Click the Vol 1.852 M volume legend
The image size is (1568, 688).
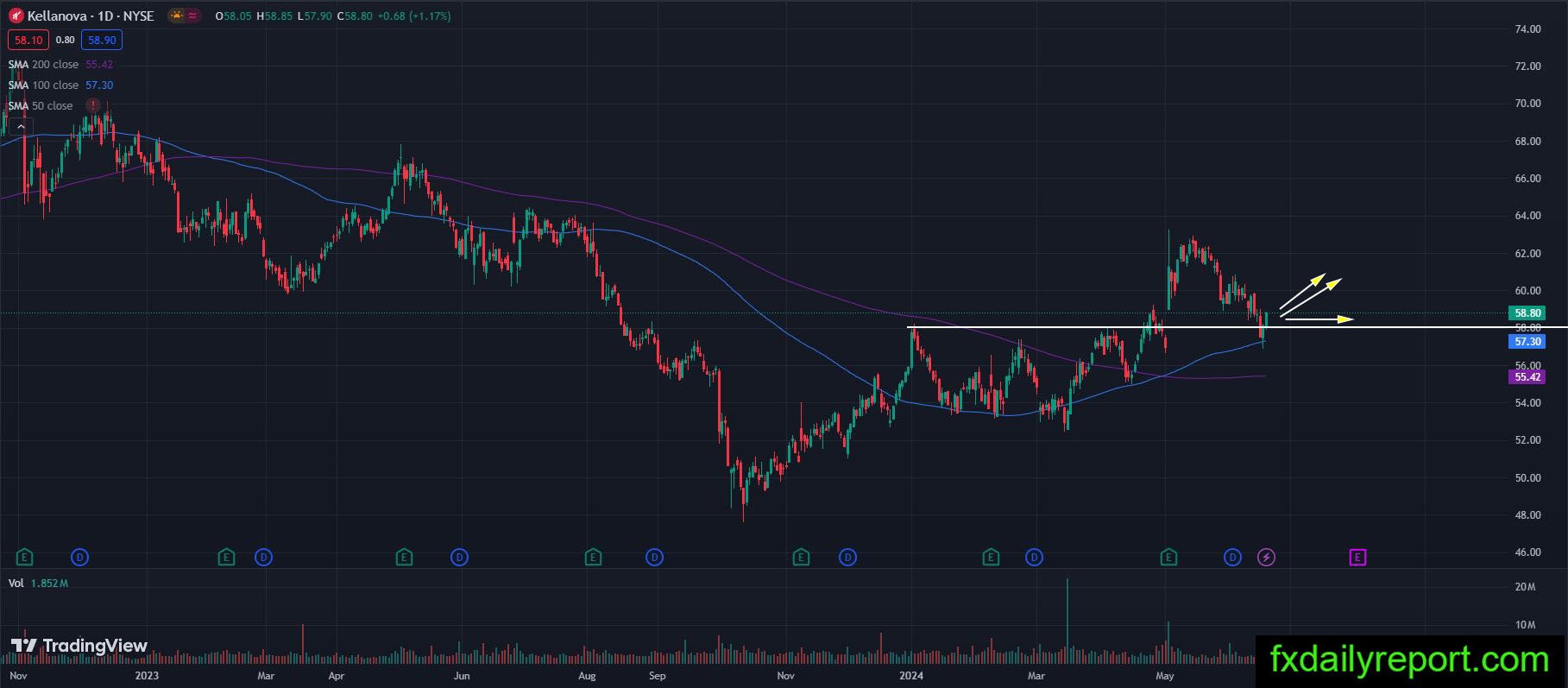(38, 584)
